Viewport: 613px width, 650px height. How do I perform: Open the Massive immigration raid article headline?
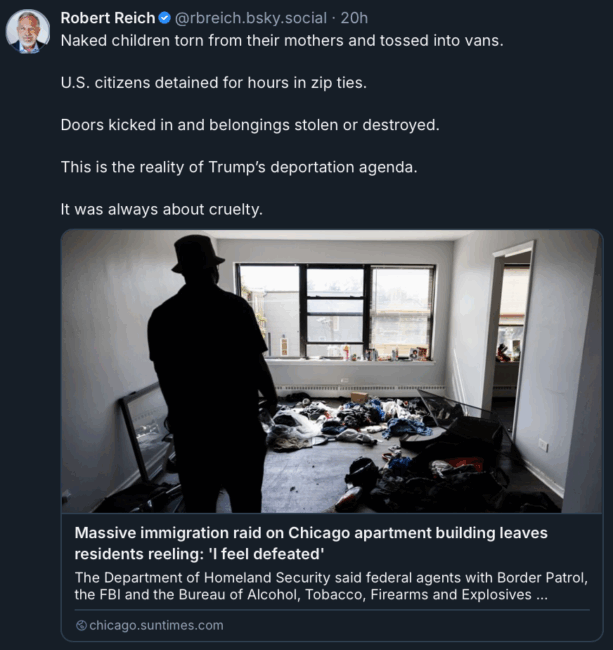tap(311, 543)
